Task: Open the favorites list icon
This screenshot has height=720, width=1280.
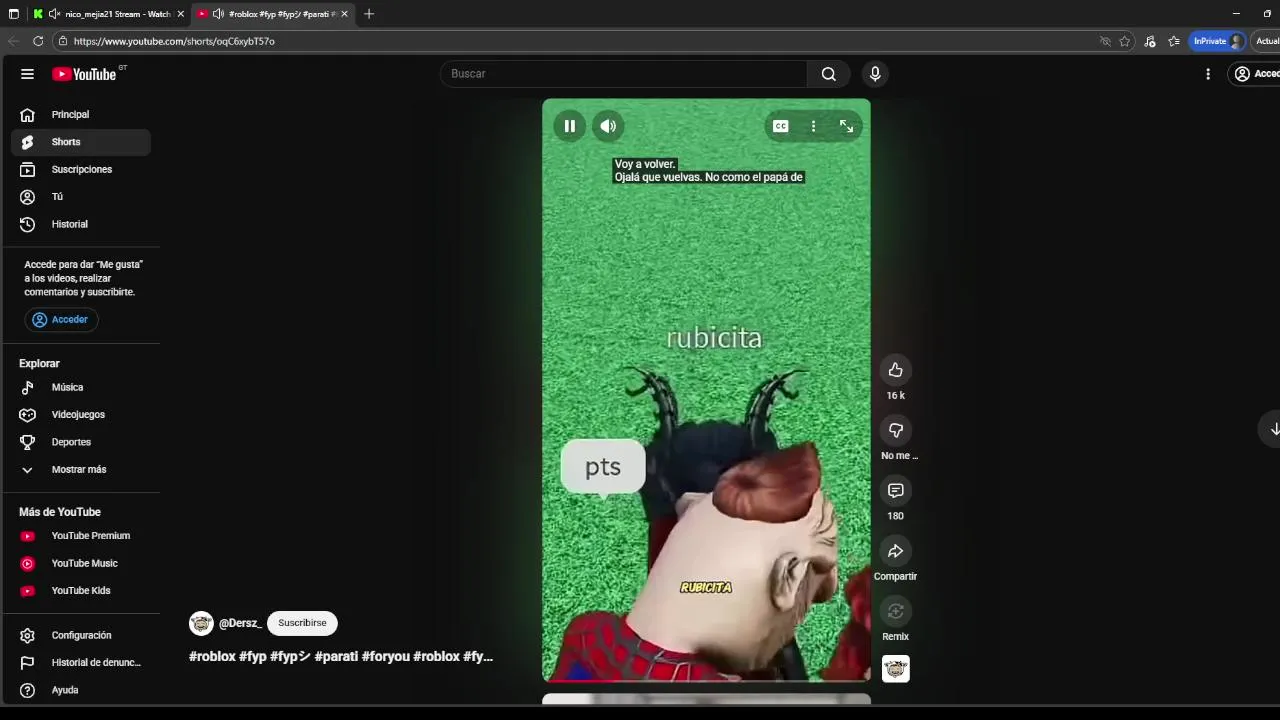Action: pyautogui.click(x=1174, y=41)
